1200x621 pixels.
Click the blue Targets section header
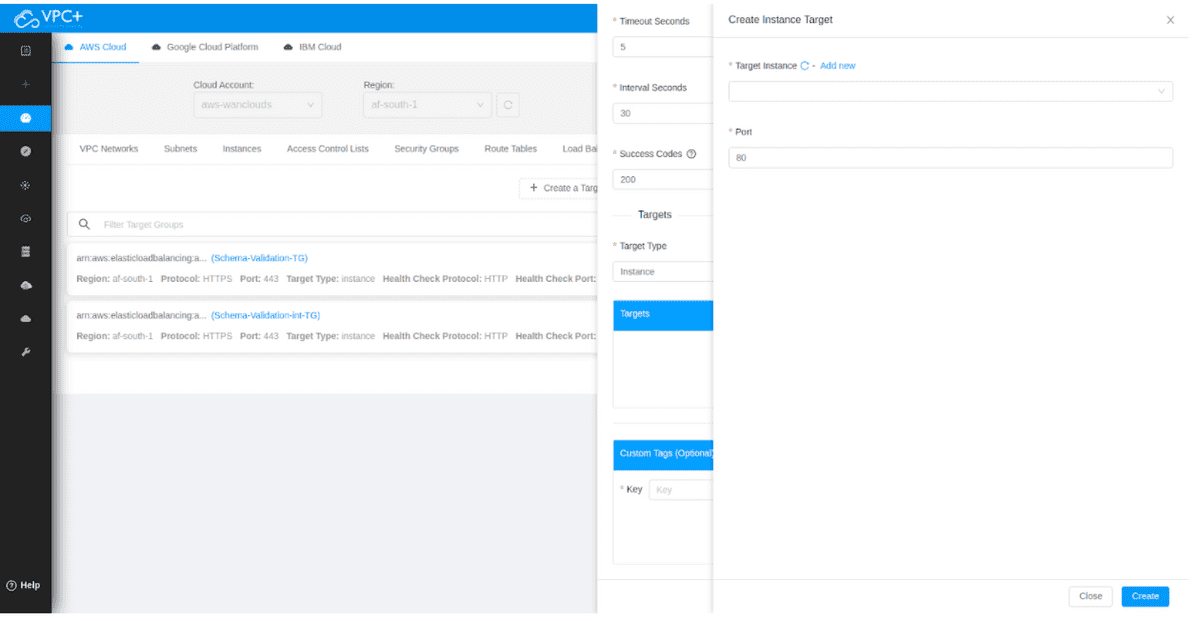[662, 315]
